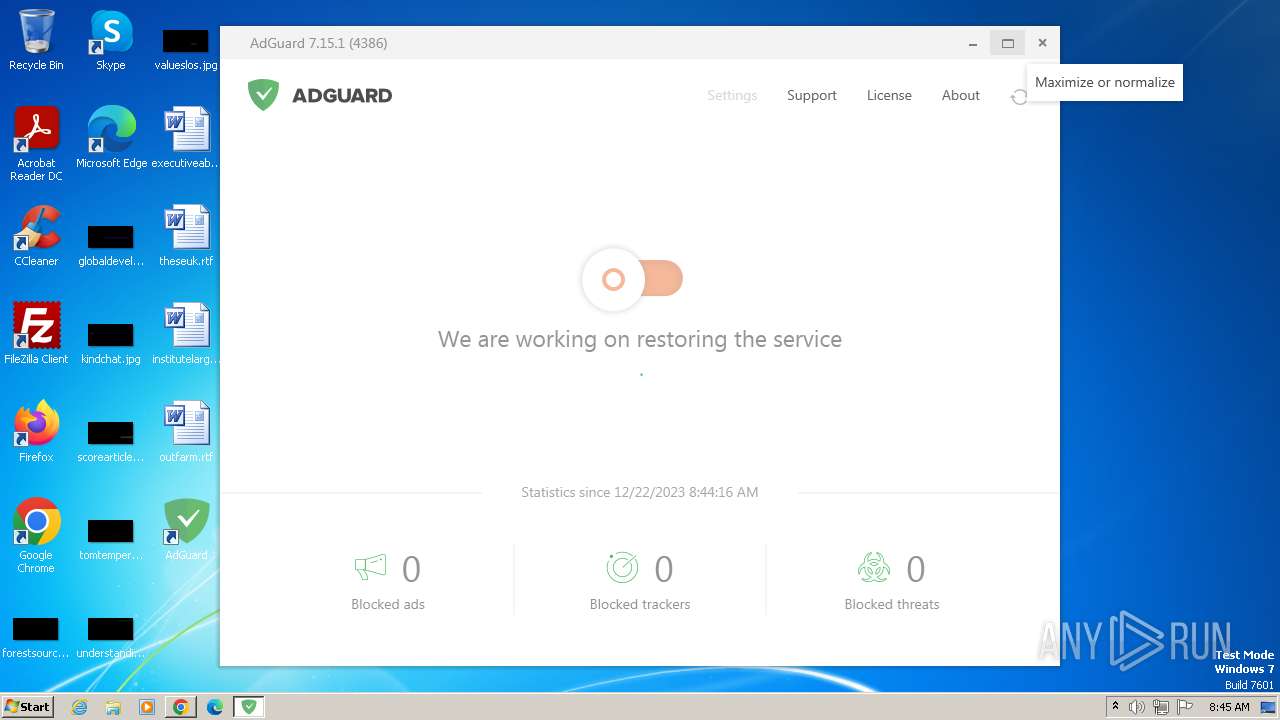Open FileZilla Client desktop shortcut

36,334
